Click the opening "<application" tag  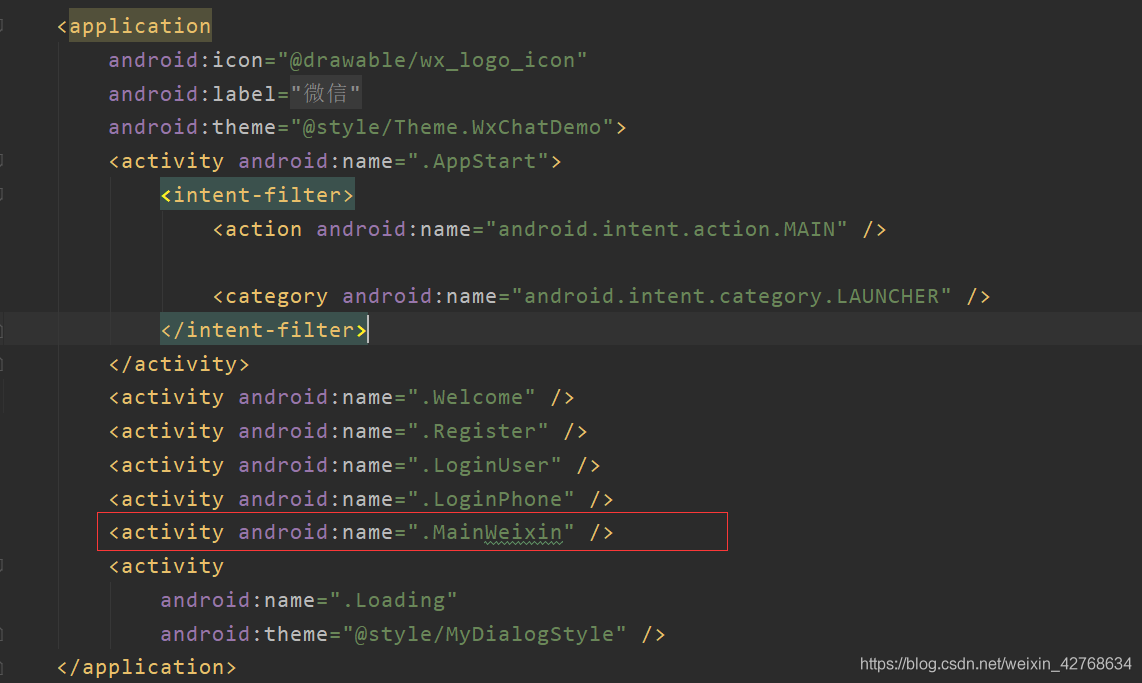click(134, 26)
